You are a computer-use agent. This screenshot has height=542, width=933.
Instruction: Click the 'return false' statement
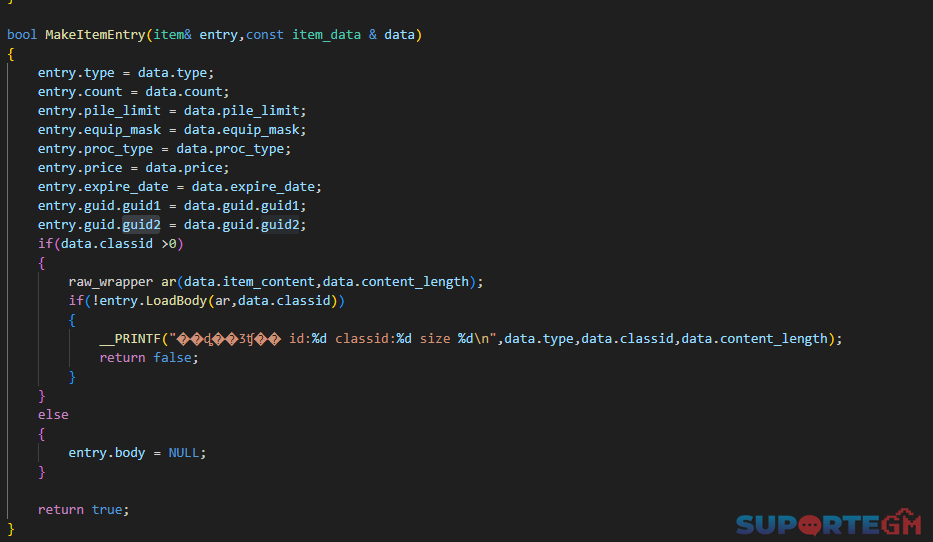point(149,358)
